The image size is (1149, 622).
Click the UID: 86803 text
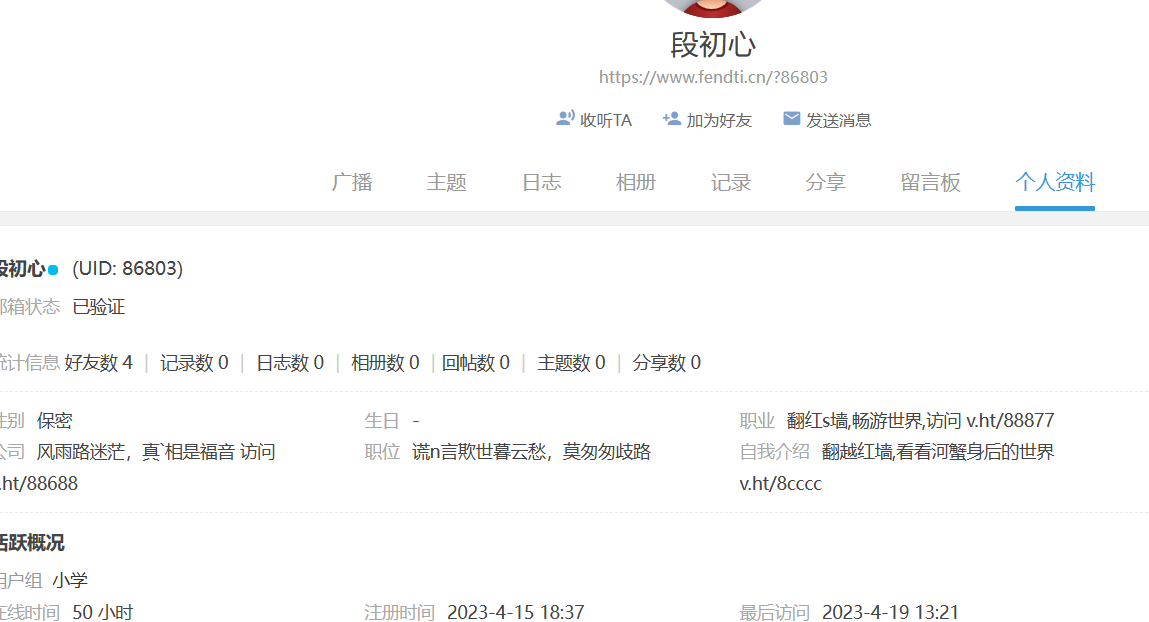(x=128, y=269)
